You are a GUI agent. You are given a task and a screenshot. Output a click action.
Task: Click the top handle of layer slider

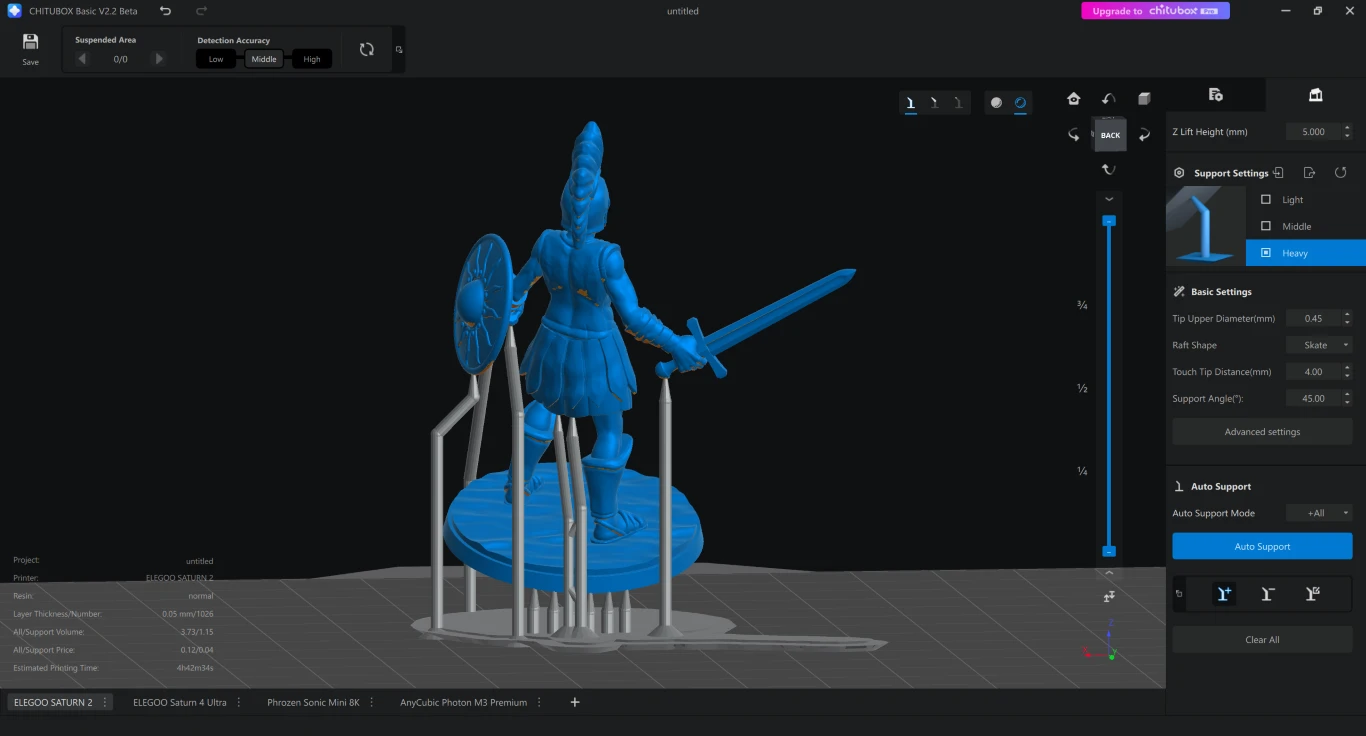pyautogui.click(x=1109, y=221)
